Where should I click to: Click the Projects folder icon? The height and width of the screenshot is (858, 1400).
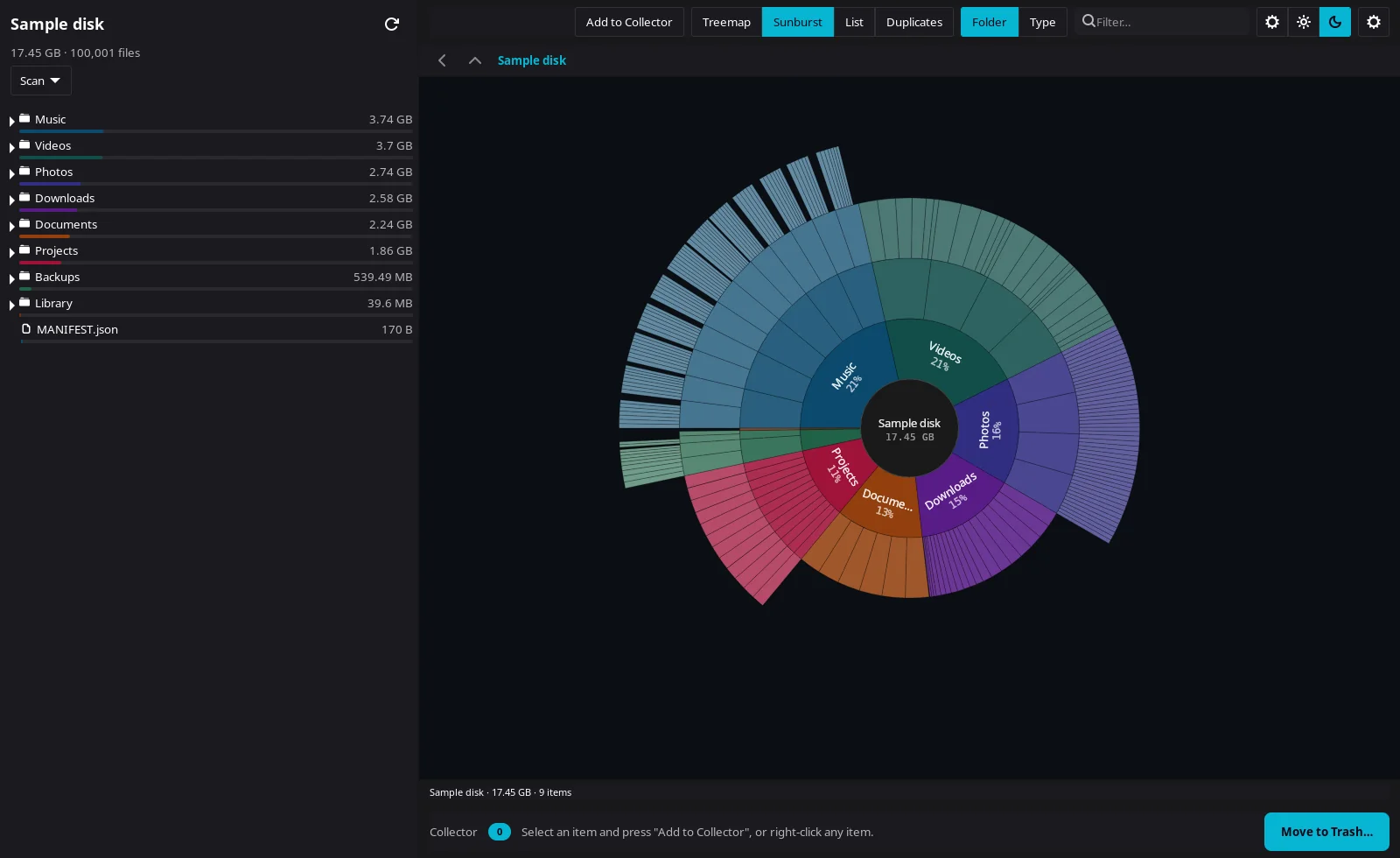pos(24,250)
